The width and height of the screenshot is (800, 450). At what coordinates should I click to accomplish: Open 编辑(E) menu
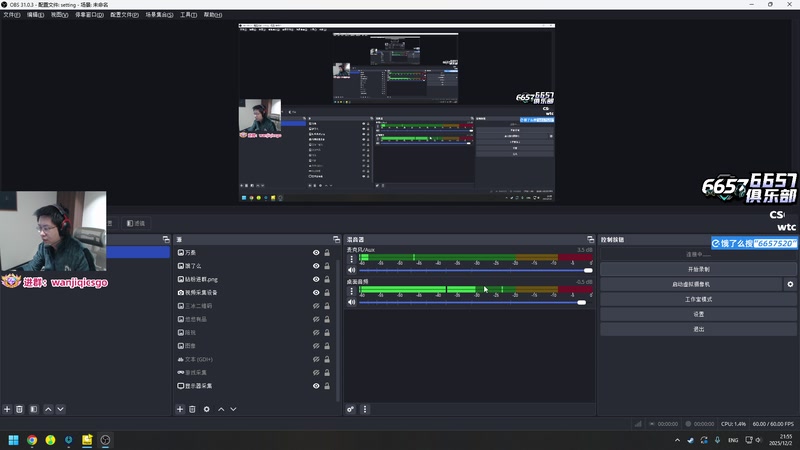pos(35,15)
